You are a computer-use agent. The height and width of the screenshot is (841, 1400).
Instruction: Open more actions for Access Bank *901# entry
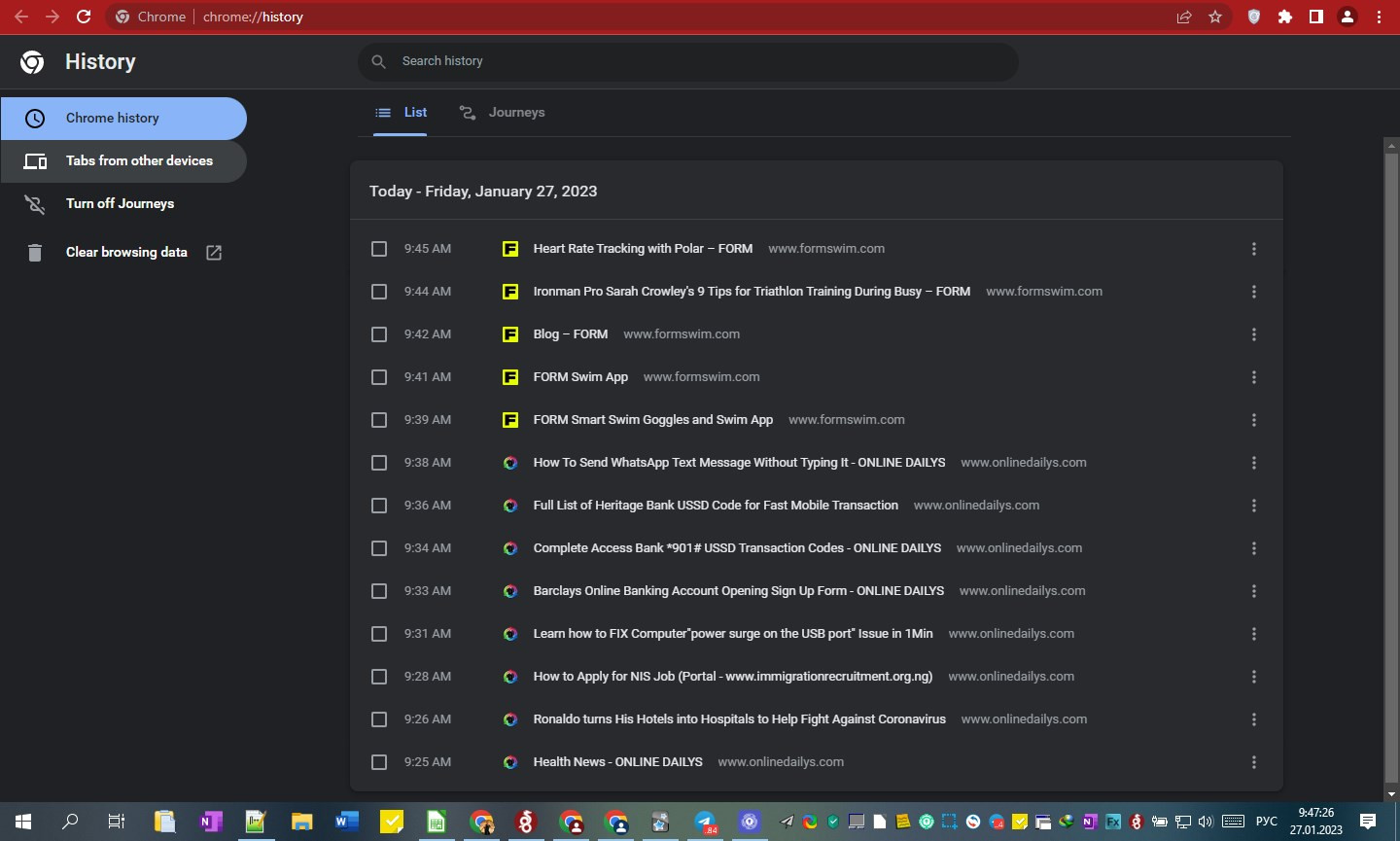coord(1254,548)
